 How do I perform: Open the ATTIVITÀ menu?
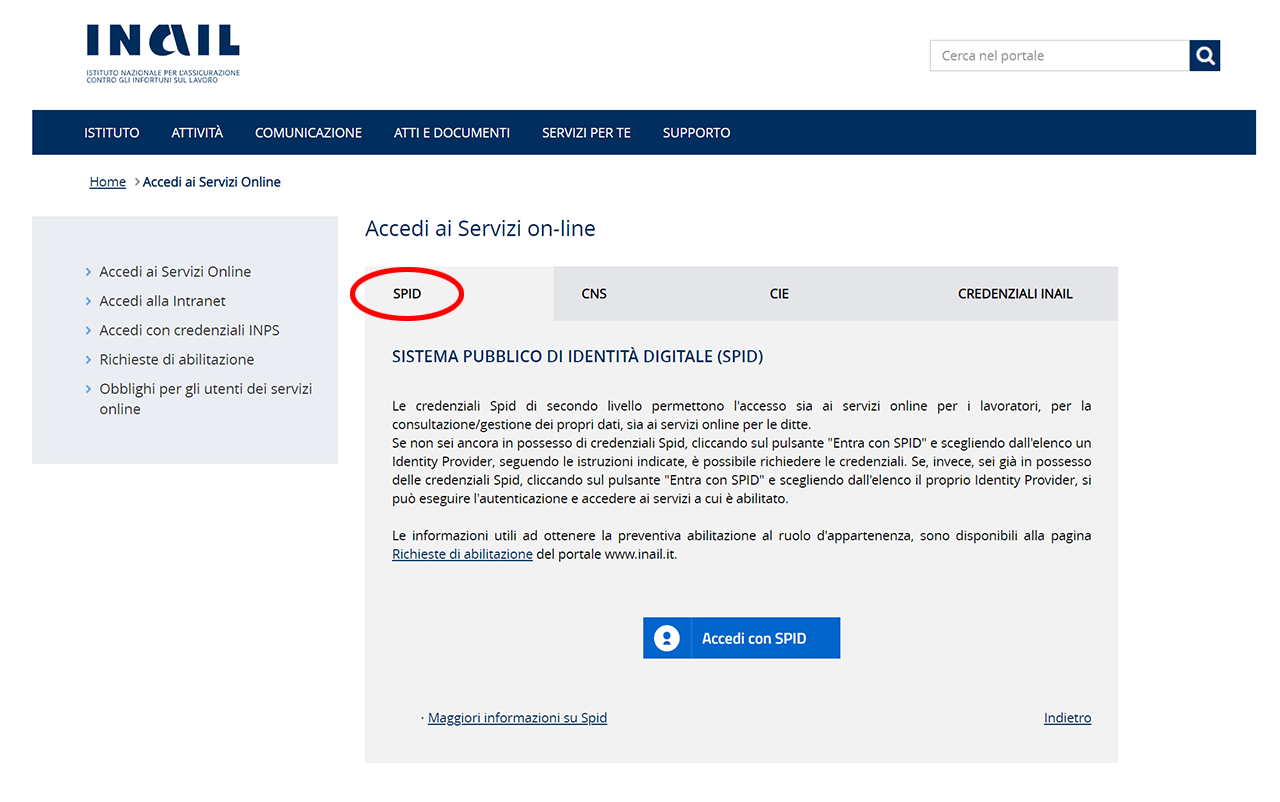[x=197, y=133]
